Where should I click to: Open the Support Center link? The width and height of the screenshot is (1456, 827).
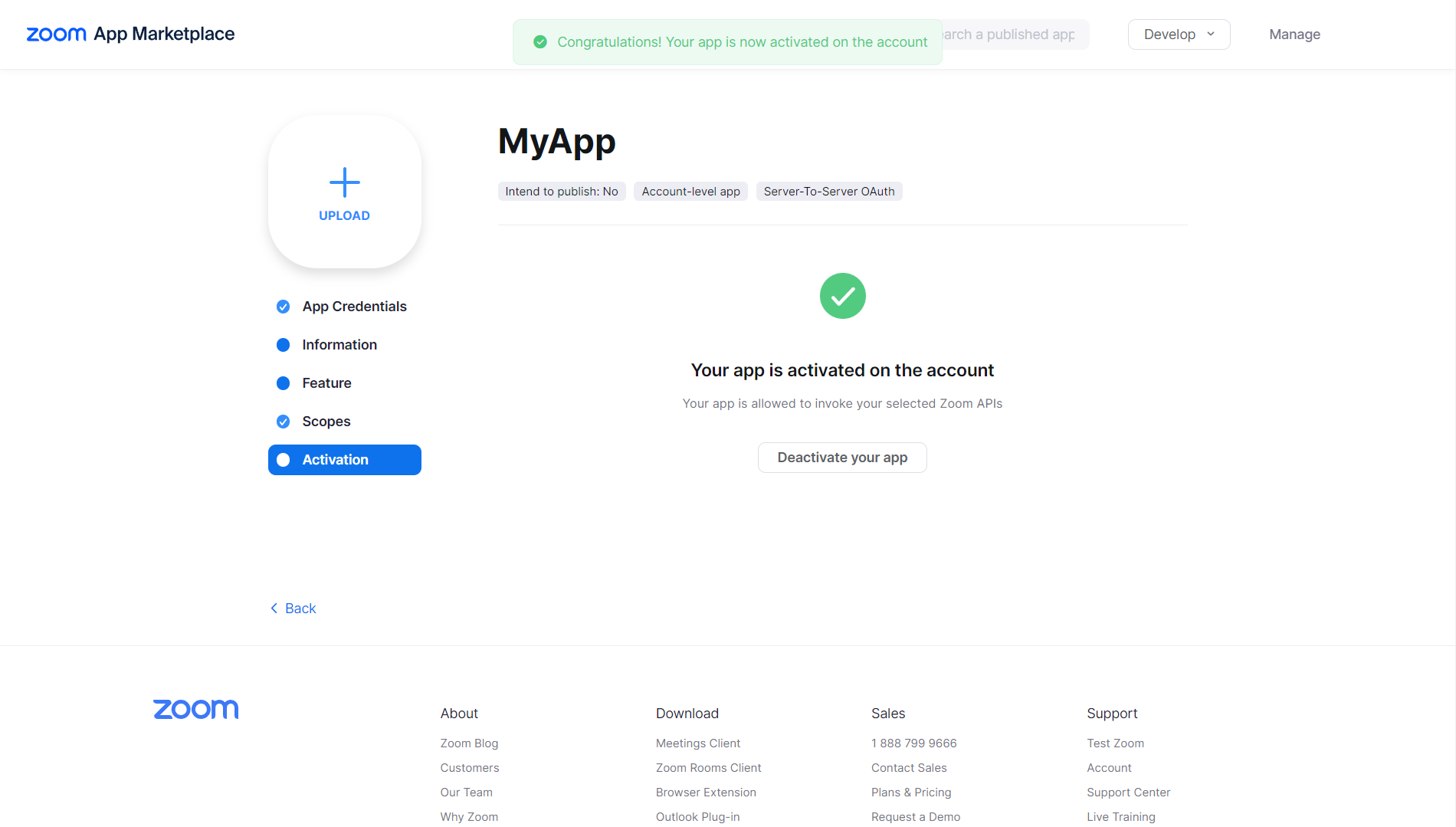click(x=1129, y=793)
